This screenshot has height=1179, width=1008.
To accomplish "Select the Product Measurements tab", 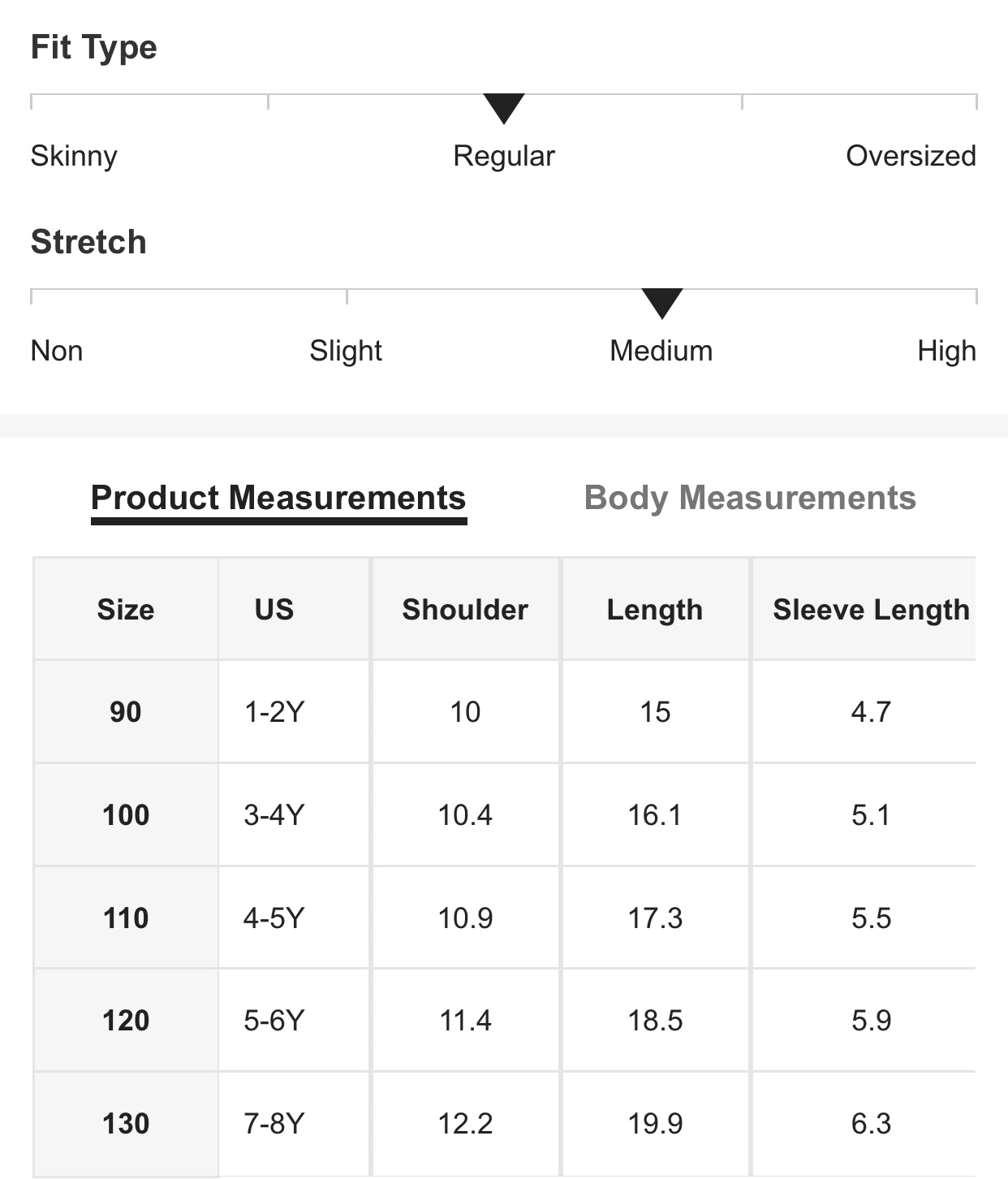I will pos(278,498).
